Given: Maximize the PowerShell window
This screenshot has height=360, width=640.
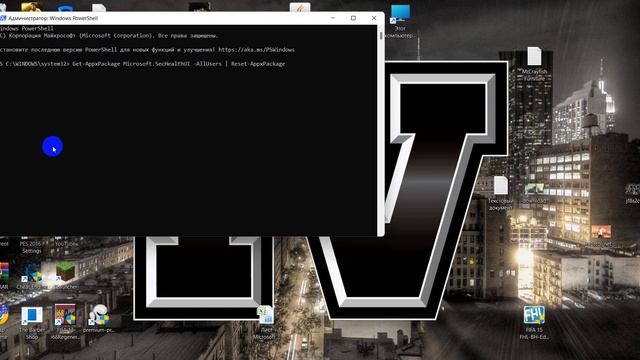Looking at the screenshot, I should tap(353, 18).
